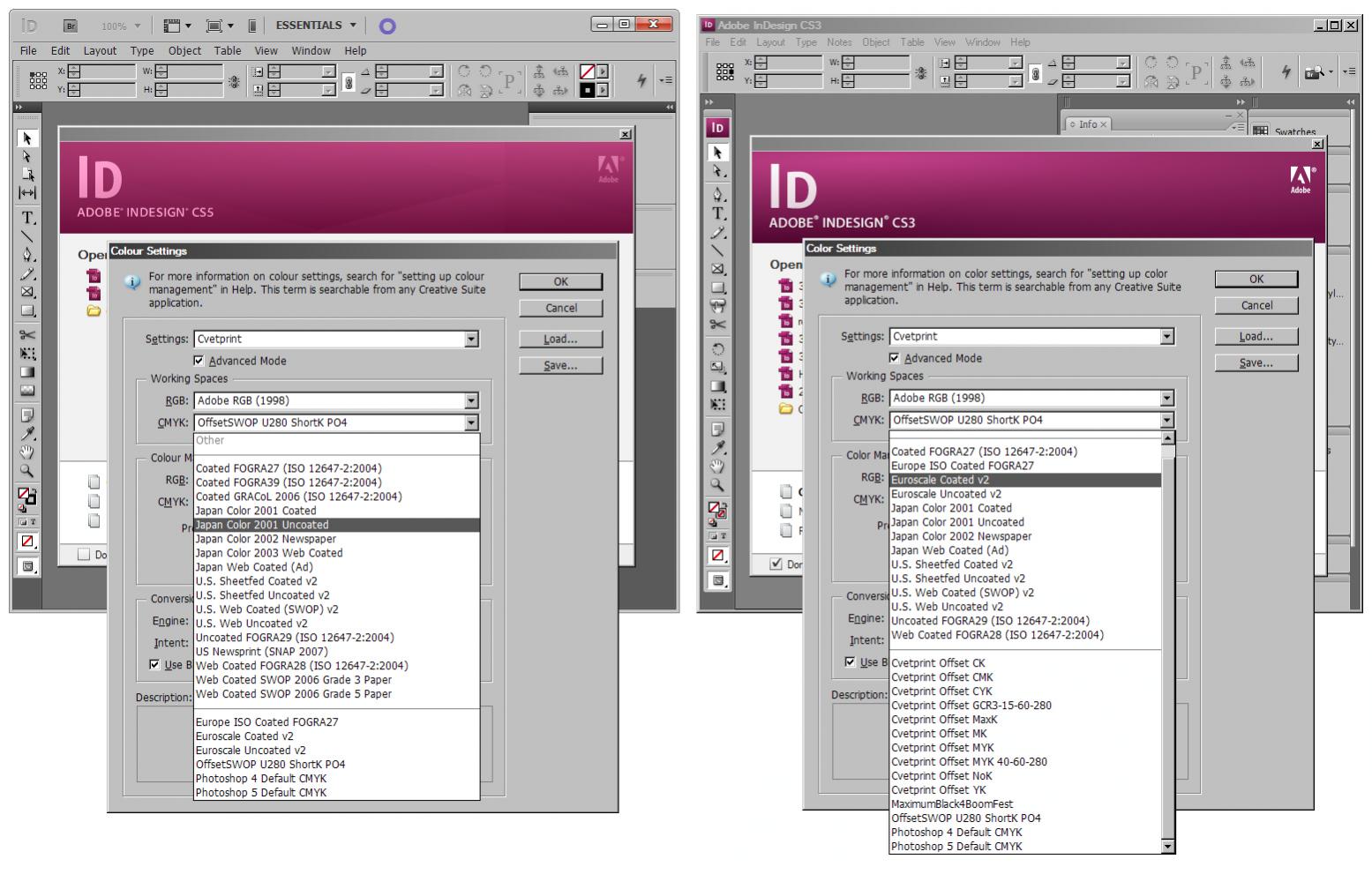1372x874 pixels.
Task: Toggle the 'Use B' checkbox in CS5 dialog
Action: [x=154, y=664]
